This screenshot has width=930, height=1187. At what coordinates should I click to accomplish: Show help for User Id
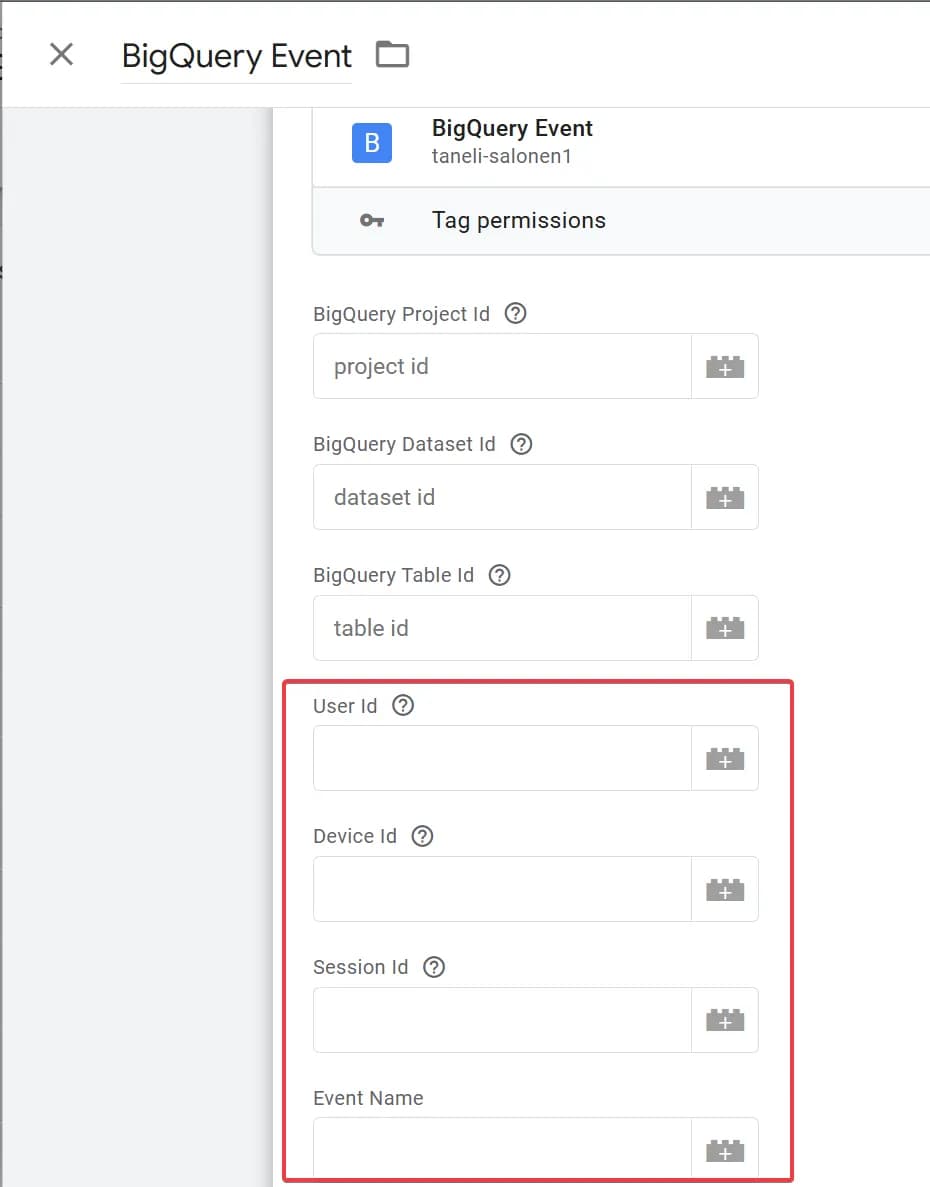click(x=403, y=706)
